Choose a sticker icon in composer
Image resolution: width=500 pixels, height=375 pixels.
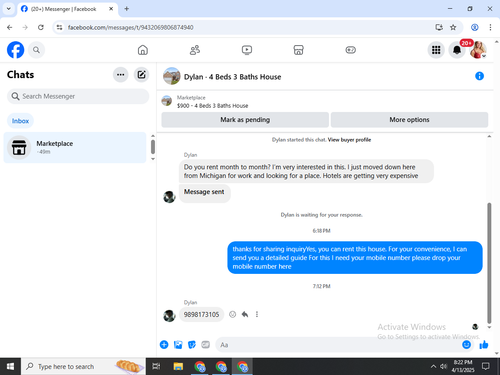coord(192,345)
